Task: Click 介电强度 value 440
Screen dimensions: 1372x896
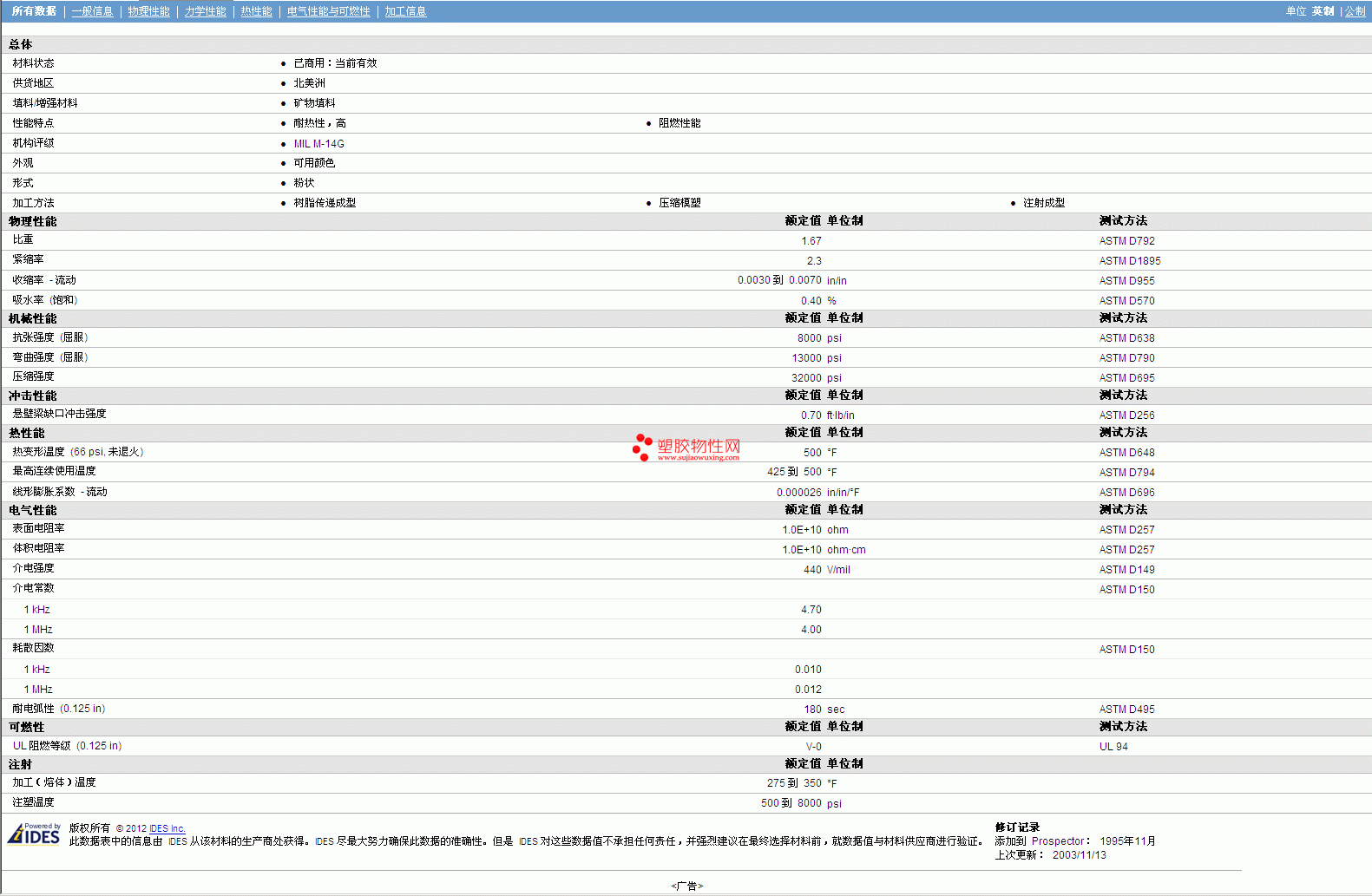Action: pyautogui.click(x=812, y=570)
